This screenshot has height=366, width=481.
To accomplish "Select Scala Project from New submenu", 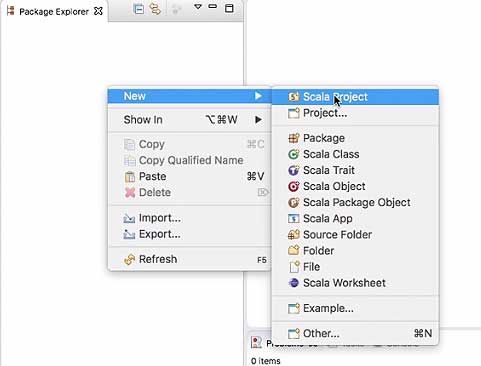I will pyautogui.click(x=355, y=97).
